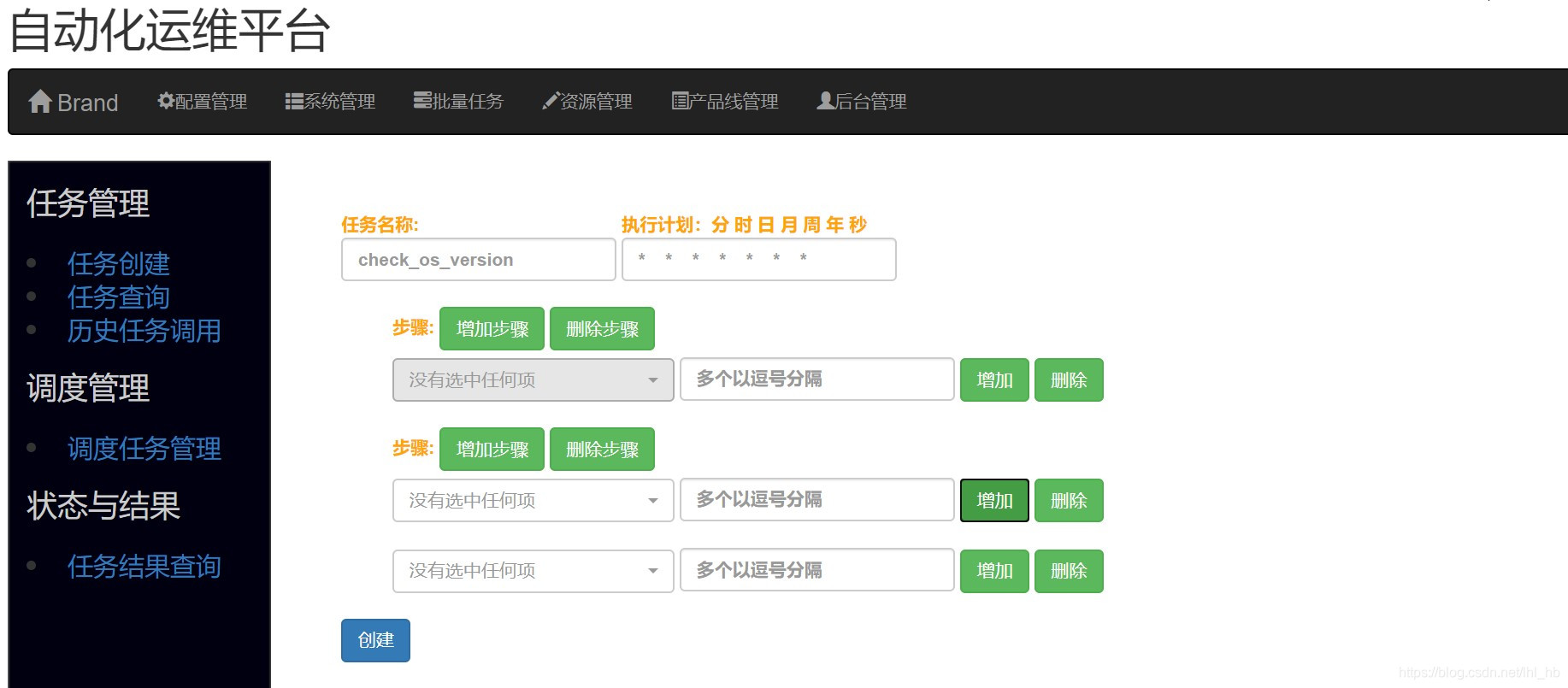1568x688 pixels.
Task: Open 调度任务管理 sidebar link
Action: point(144,448)
